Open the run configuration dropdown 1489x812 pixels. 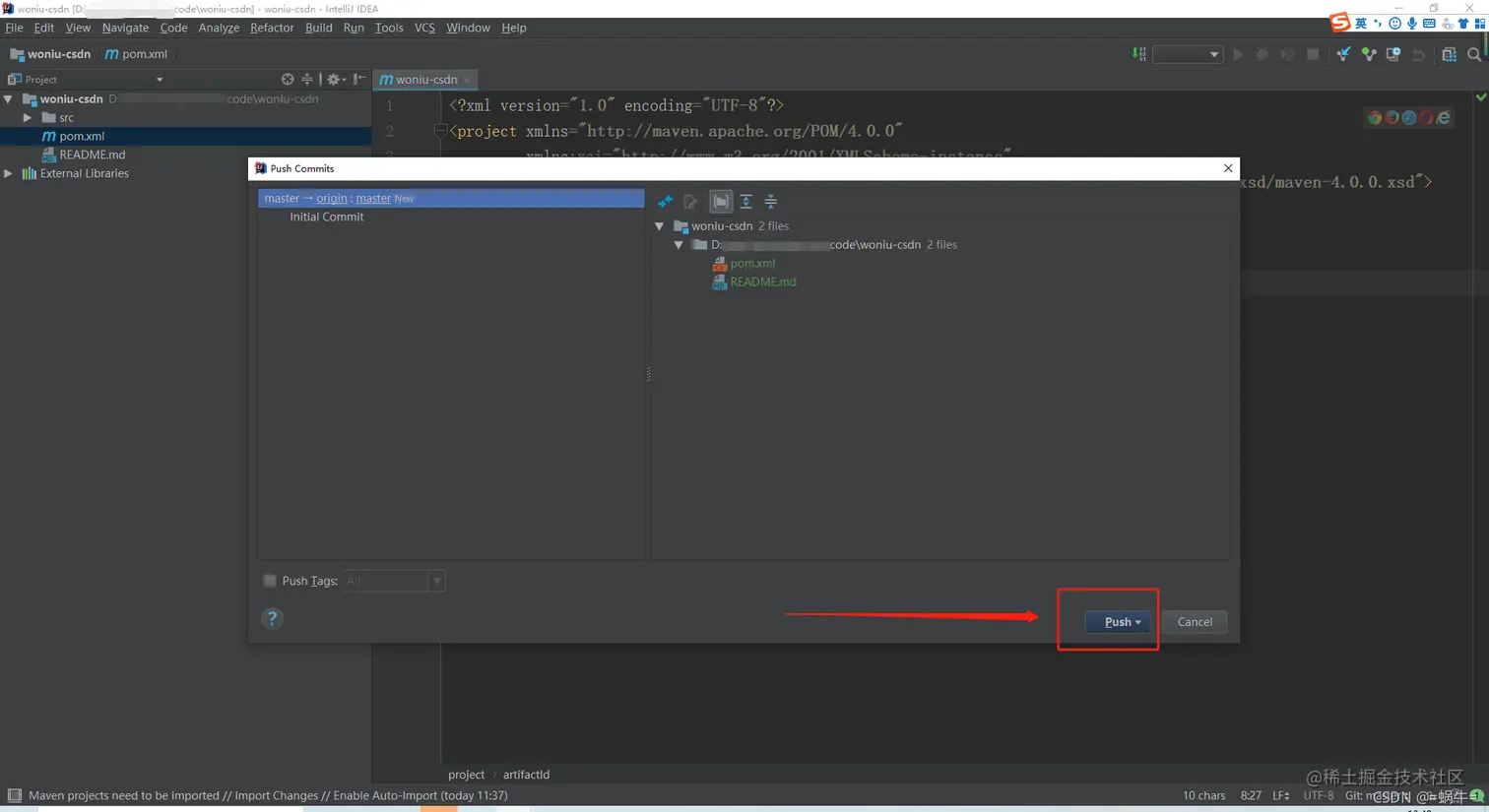(1188, 54)
